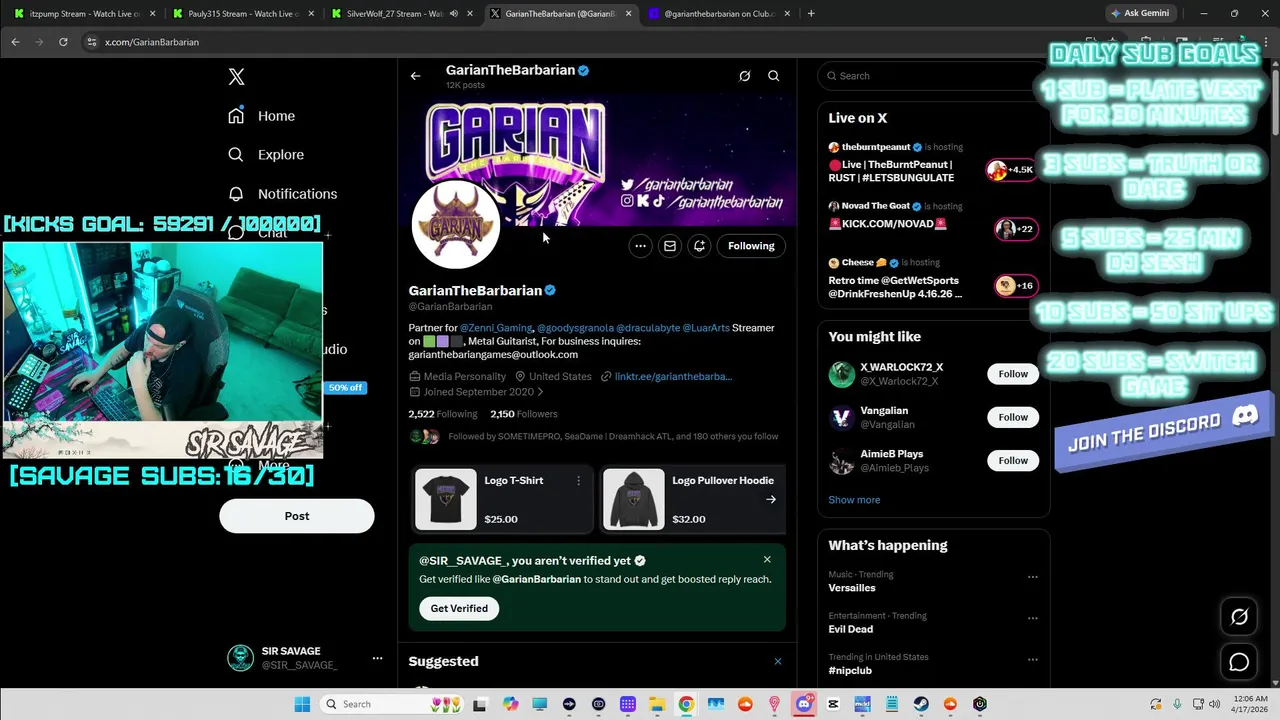Open Logo T-Shirt product card
Screen dimensions: 1280x720
point(503,499)
